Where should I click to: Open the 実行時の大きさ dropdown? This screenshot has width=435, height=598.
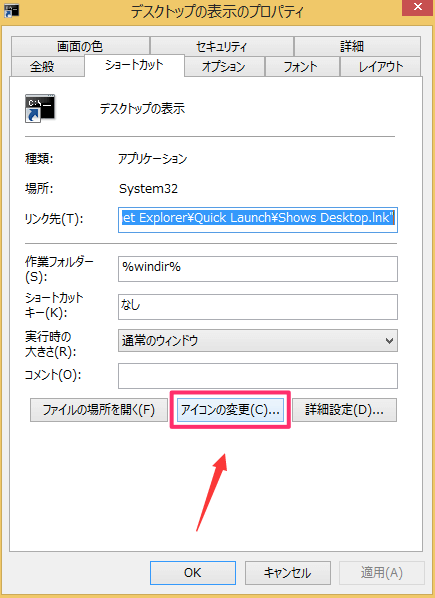pos(258,340)
